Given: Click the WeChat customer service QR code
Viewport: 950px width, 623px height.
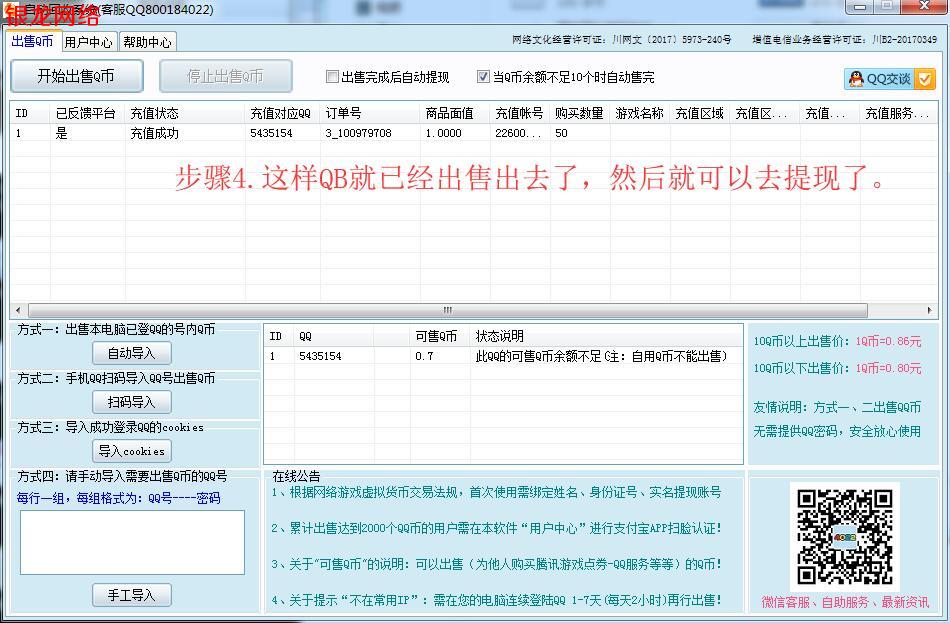Looking at the screenshot, I should coord(844,536).
